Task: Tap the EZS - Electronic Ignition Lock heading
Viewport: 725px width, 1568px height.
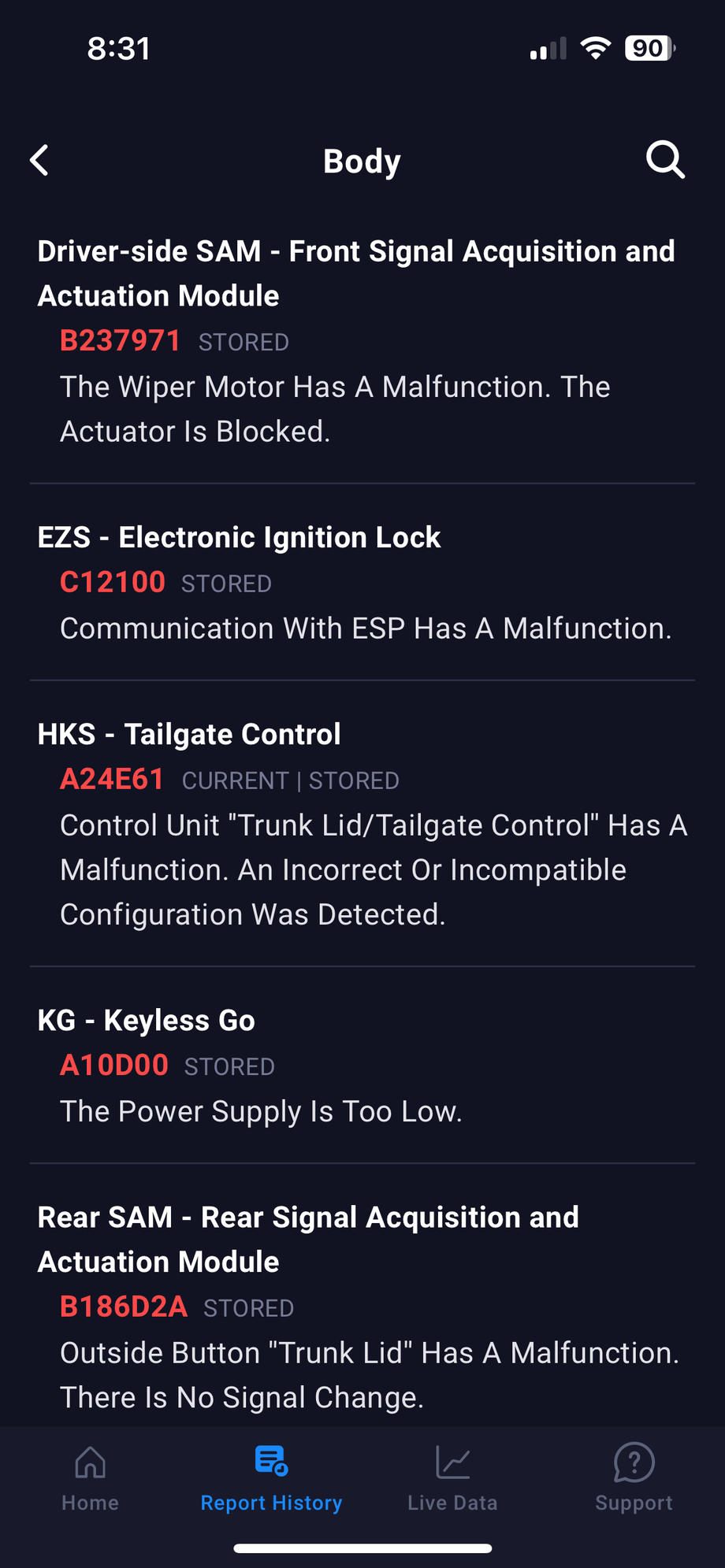Action: click(239, 537)
